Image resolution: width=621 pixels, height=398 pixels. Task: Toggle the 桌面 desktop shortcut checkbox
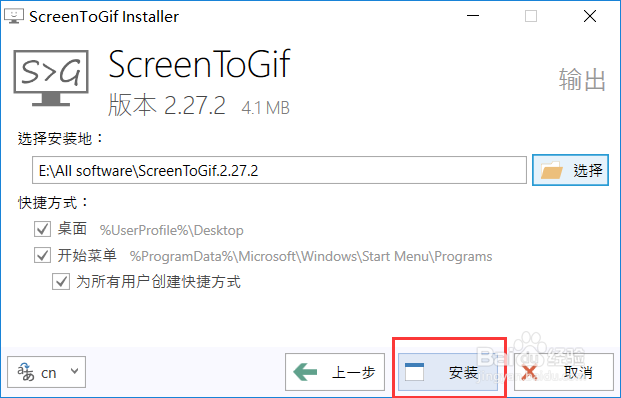42,229
